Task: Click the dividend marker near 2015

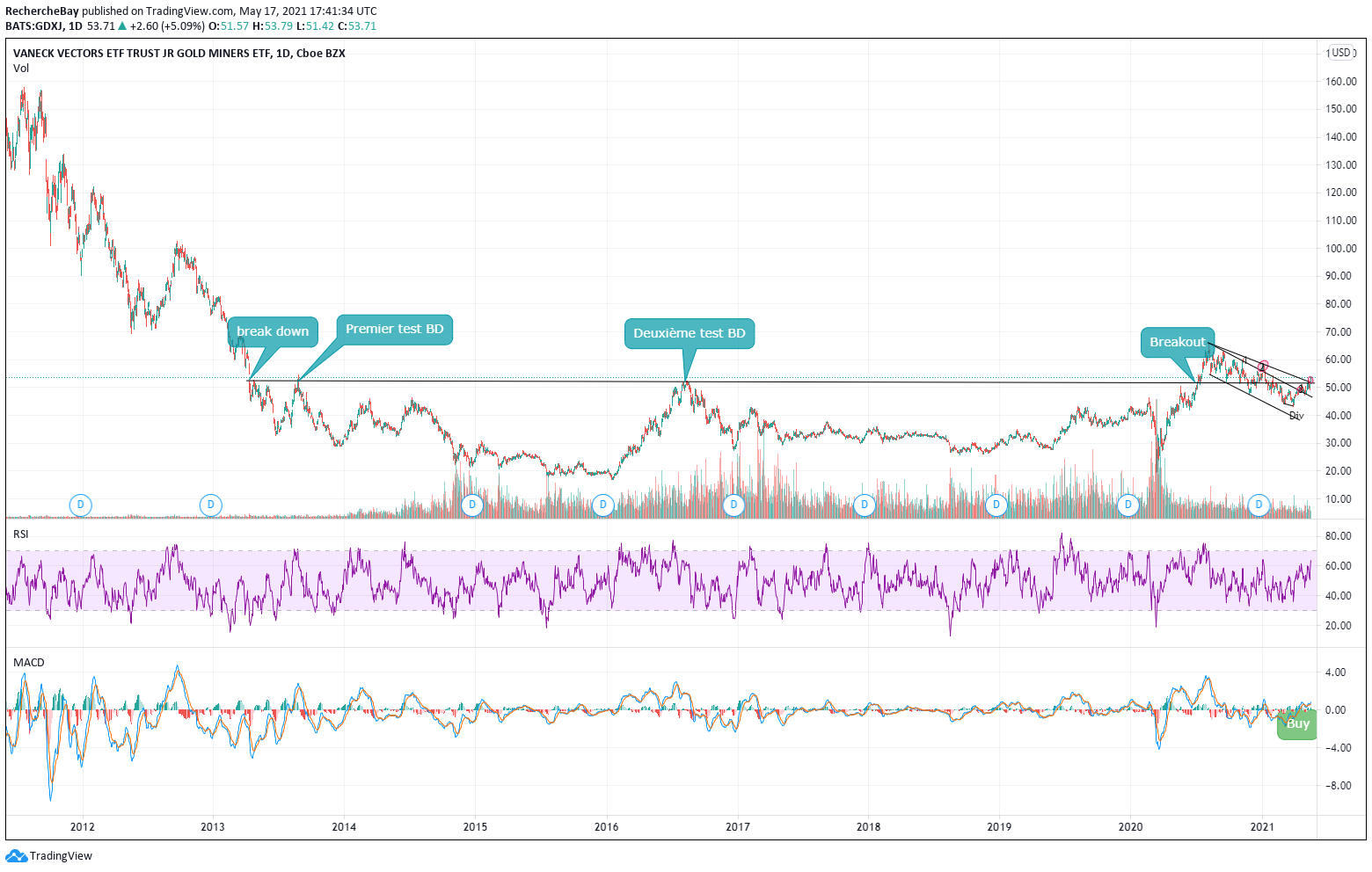Action: tap(472, 505)
